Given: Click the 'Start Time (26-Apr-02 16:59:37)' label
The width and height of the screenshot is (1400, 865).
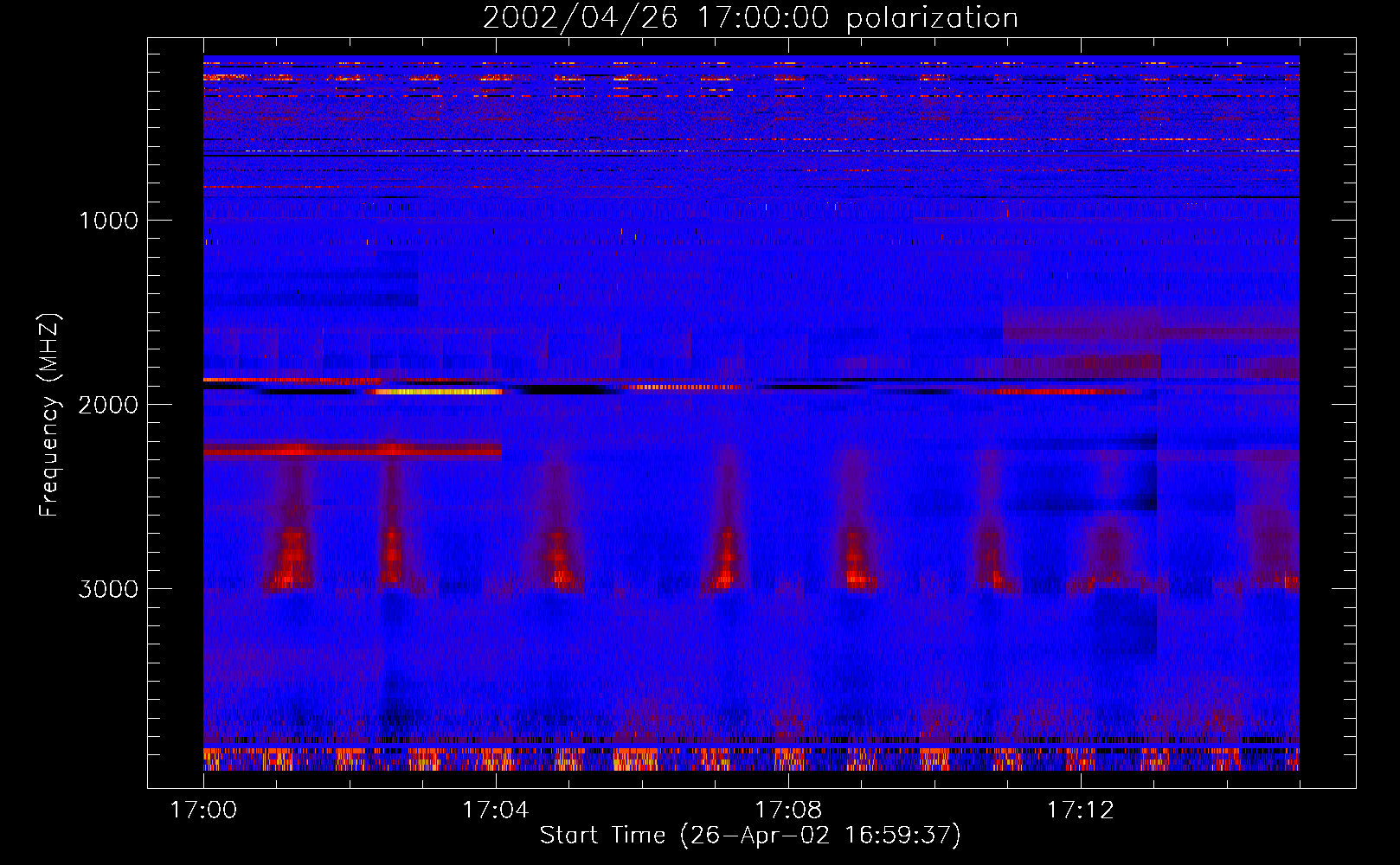Looking at the screenshot, I should coord(750,836).
